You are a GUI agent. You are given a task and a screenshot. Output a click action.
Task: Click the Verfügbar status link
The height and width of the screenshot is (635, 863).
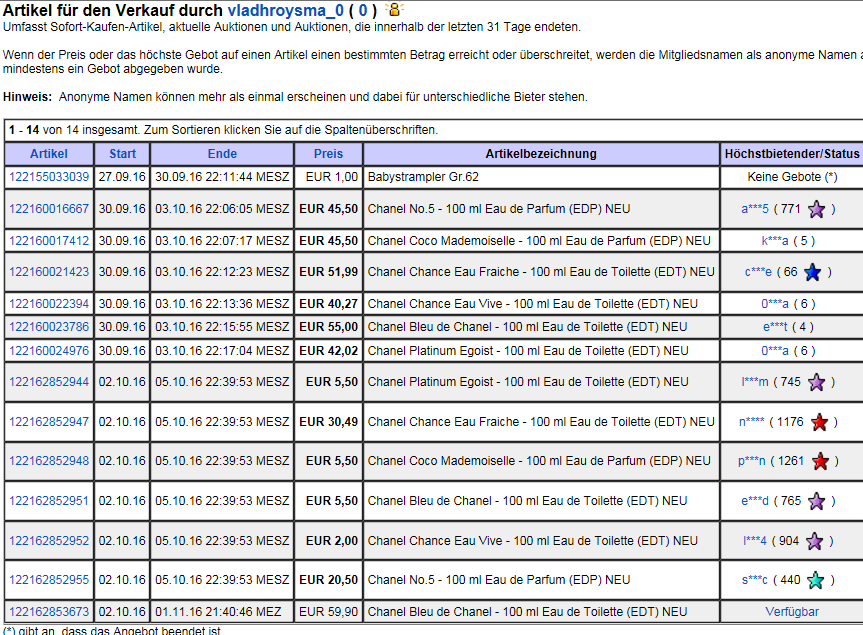tap(792, 612)
